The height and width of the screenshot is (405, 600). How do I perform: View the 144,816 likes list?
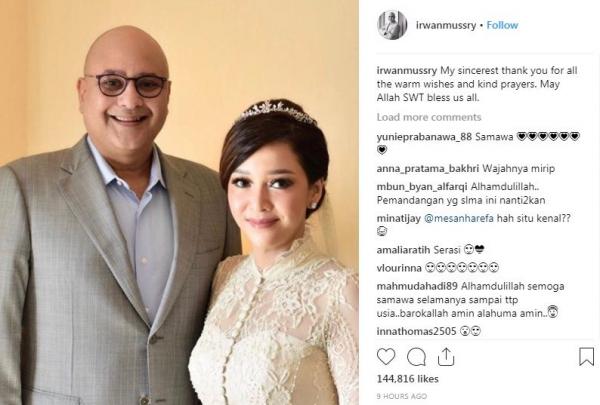[x=408, y=379]
